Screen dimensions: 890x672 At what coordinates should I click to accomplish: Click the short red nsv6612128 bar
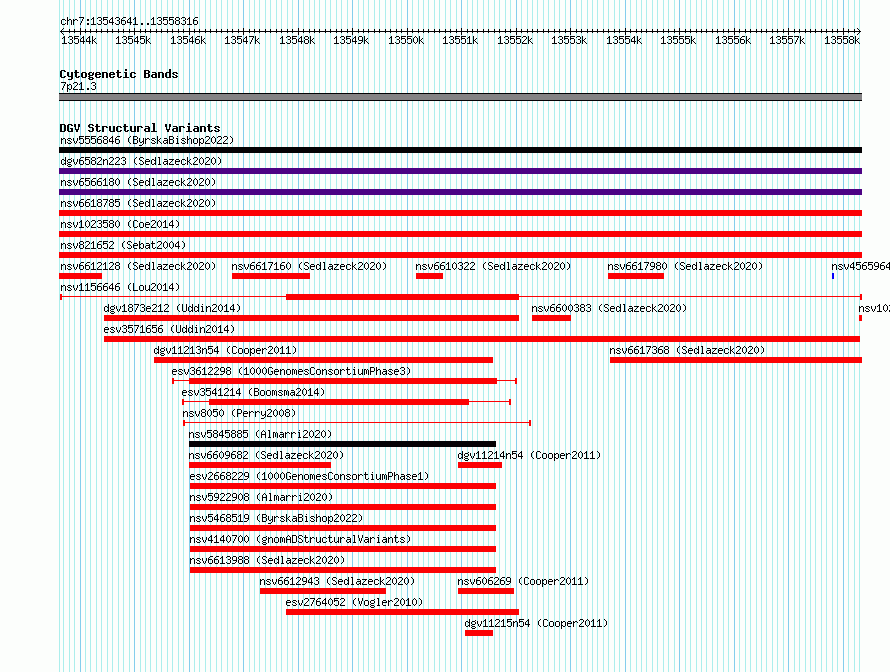(x=81, y=276)
